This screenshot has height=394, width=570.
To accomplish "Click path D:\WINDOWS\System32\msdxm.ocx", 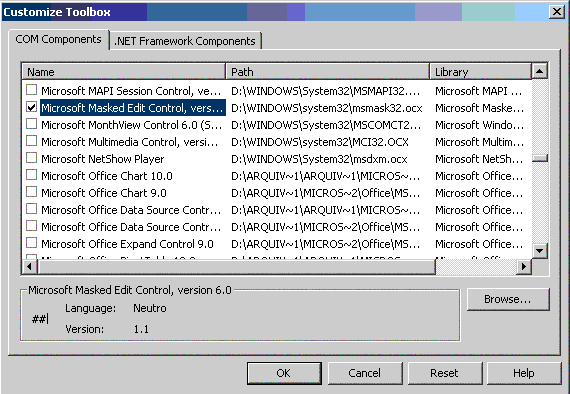I will (x=319, y=159).
